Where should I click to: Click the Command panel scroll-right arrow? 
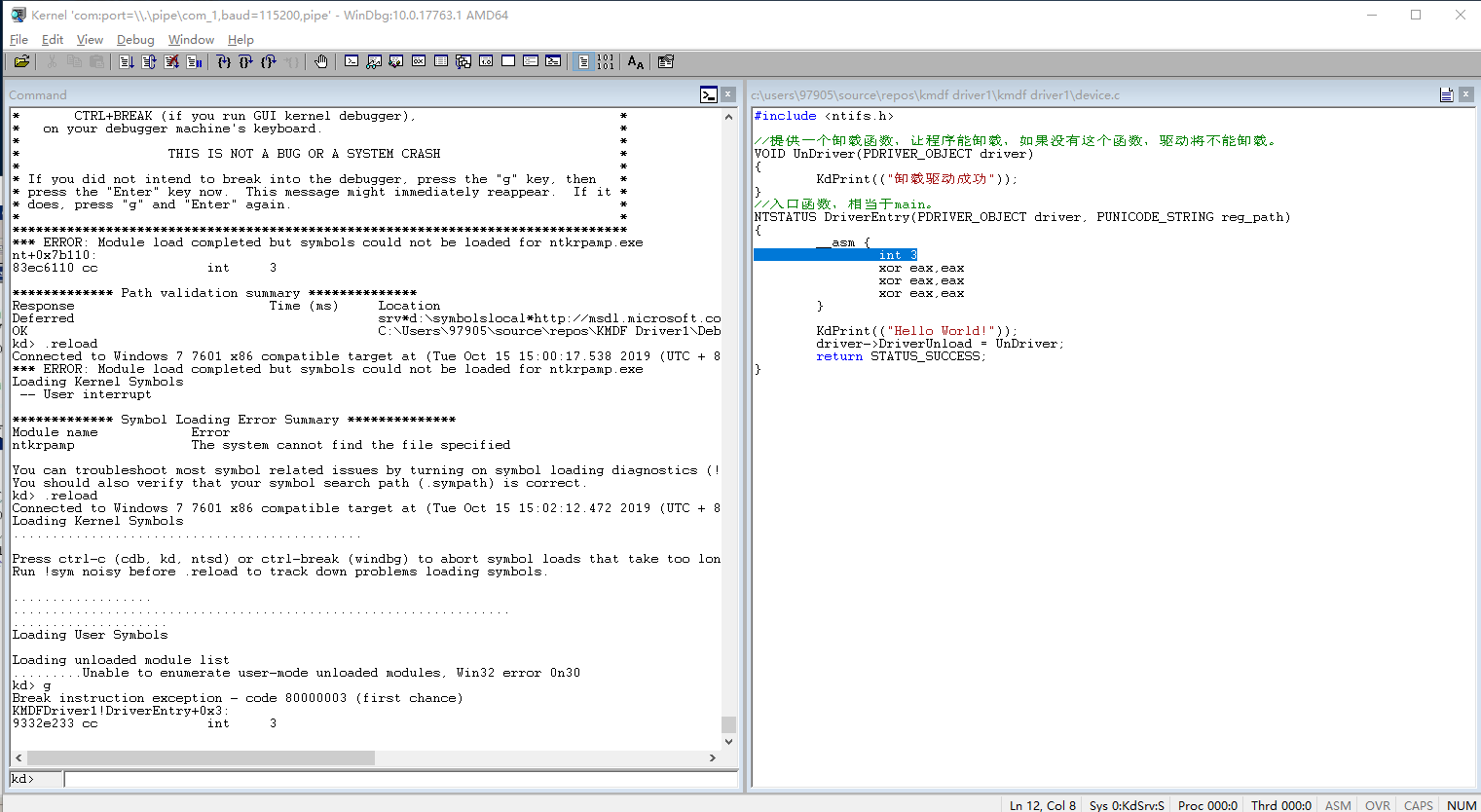713,757
